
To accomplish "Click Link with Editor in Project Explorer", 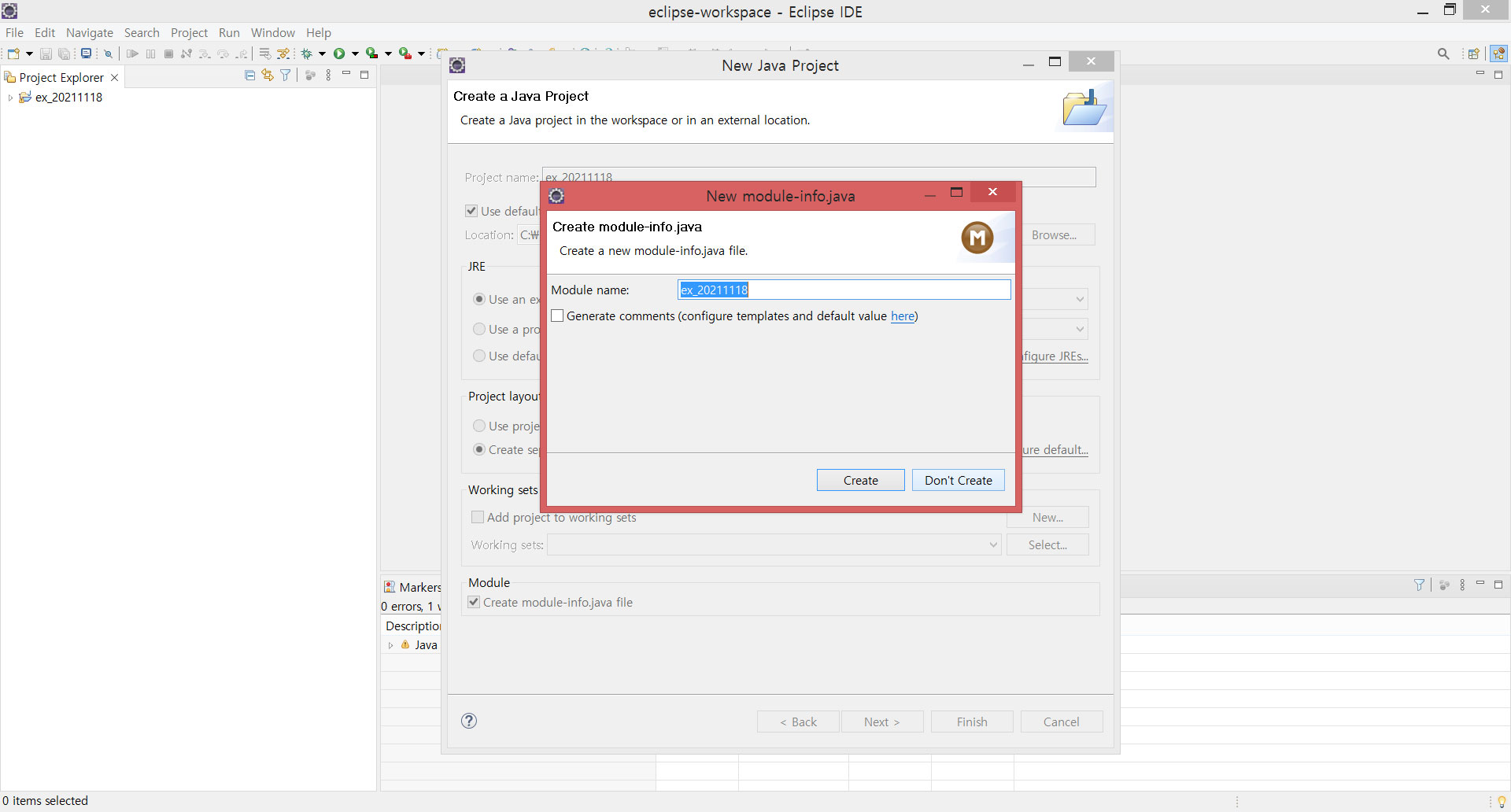I will [x=268, y=76].
